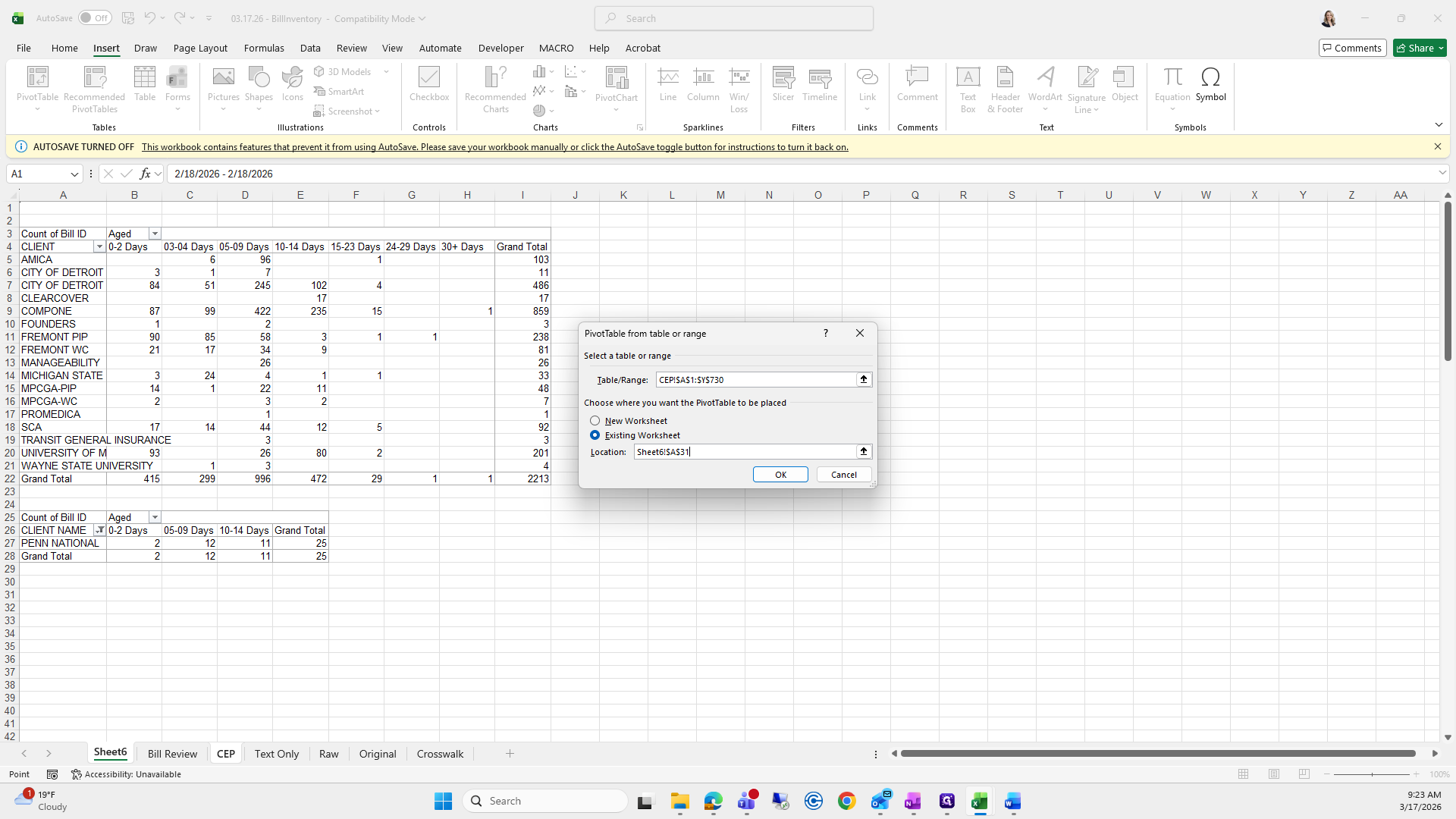The width and height of the screenshot is (1456, 819).
Task: Open the CLIENT filter dropdown in pivot
Action: click(x=99, y=247)
